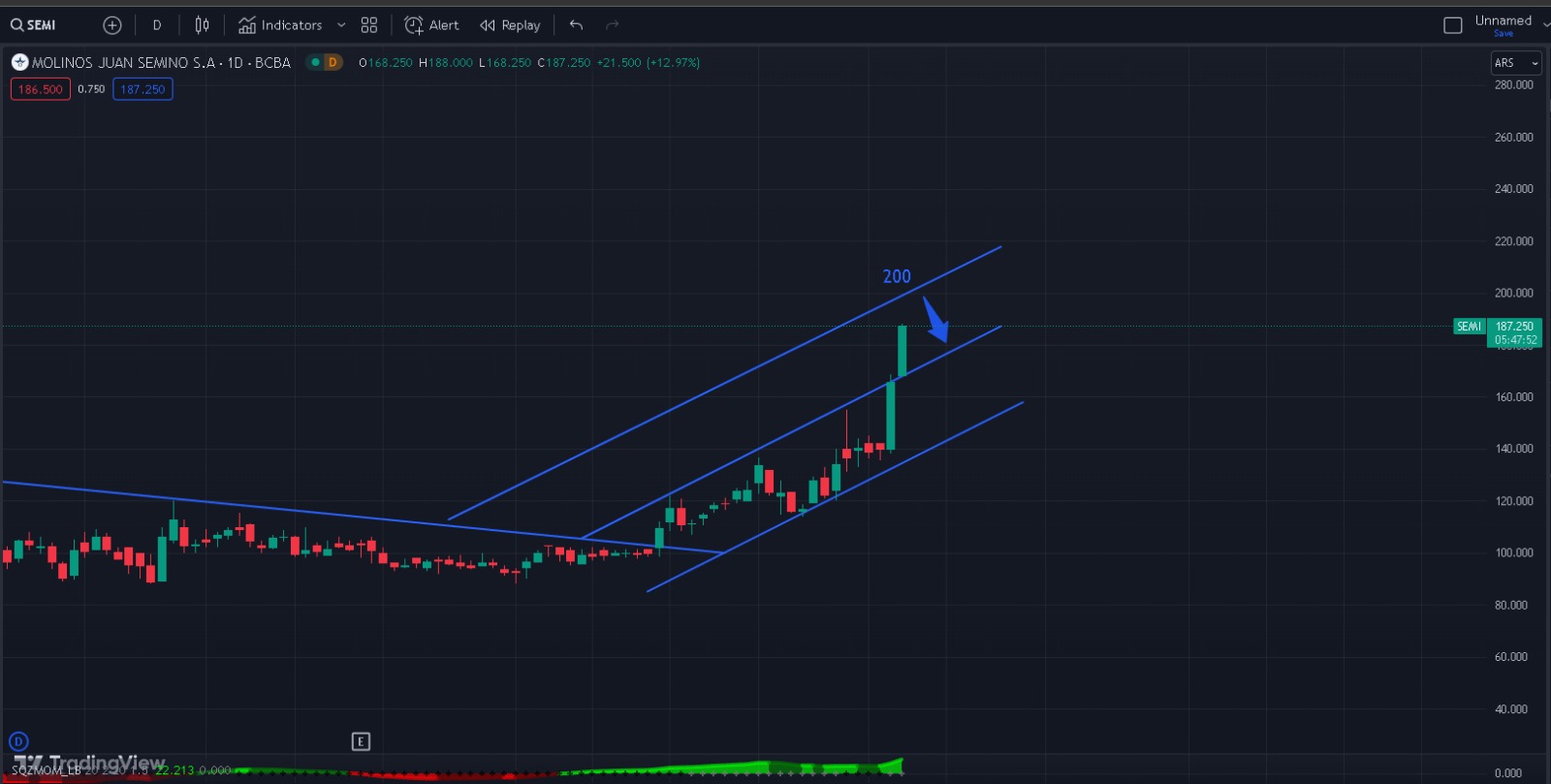Open indicator templates grid icon
The width and height of the screenshot is (1551, 784).
pos(369,25)
